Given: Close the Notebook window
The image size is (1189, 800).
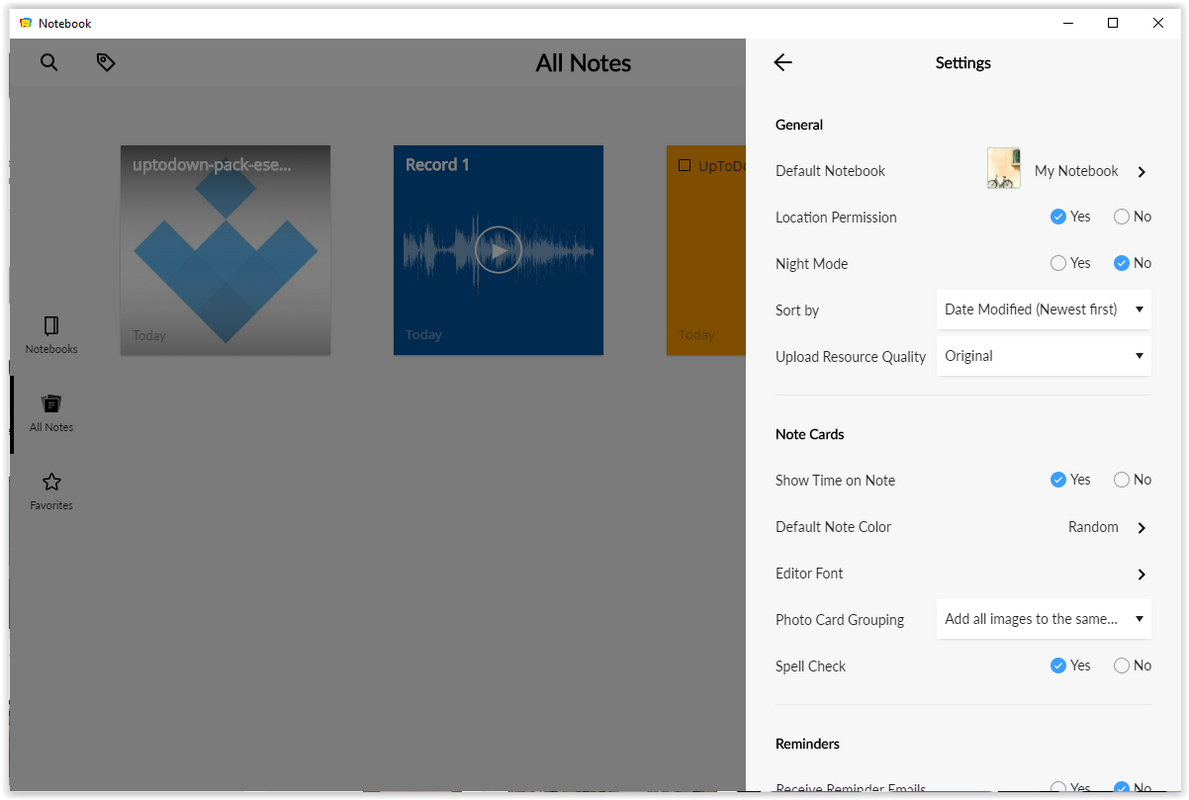Looking at the screenshot, I should click(1157, 23).
